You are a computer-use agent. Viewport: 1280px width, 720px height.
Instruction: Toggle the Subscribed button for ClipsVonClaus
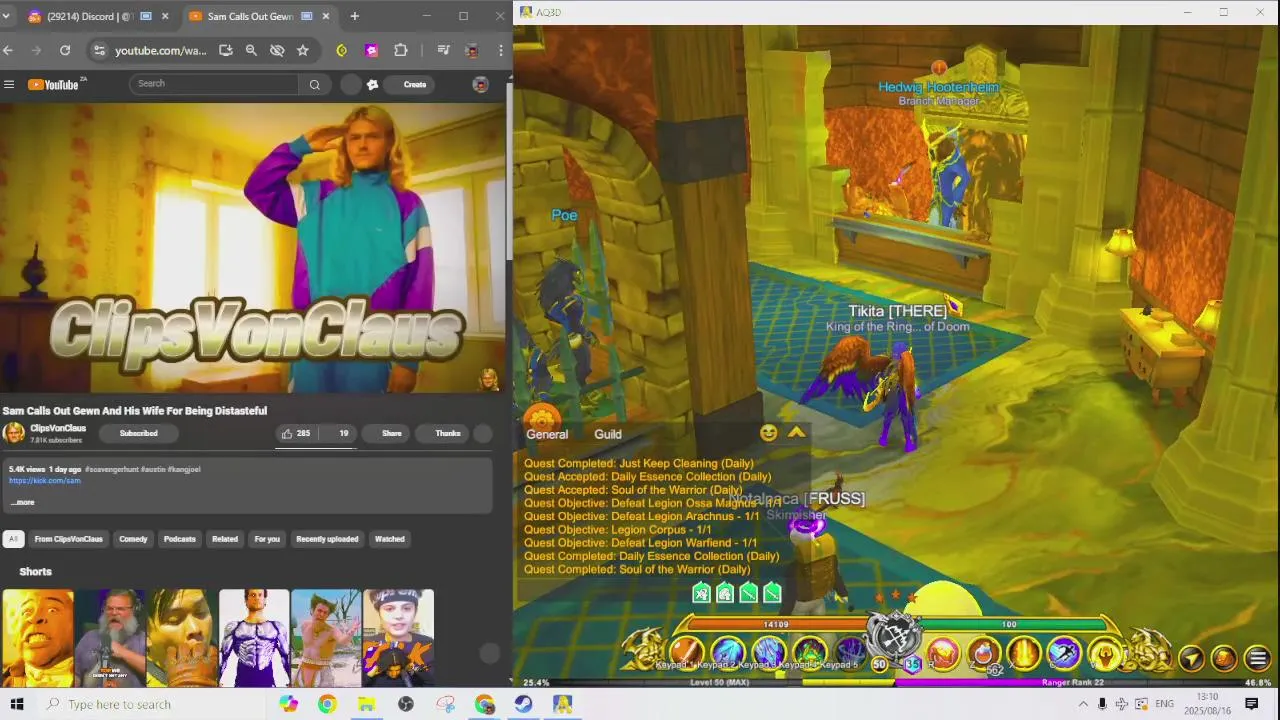[x=138, y=433]
